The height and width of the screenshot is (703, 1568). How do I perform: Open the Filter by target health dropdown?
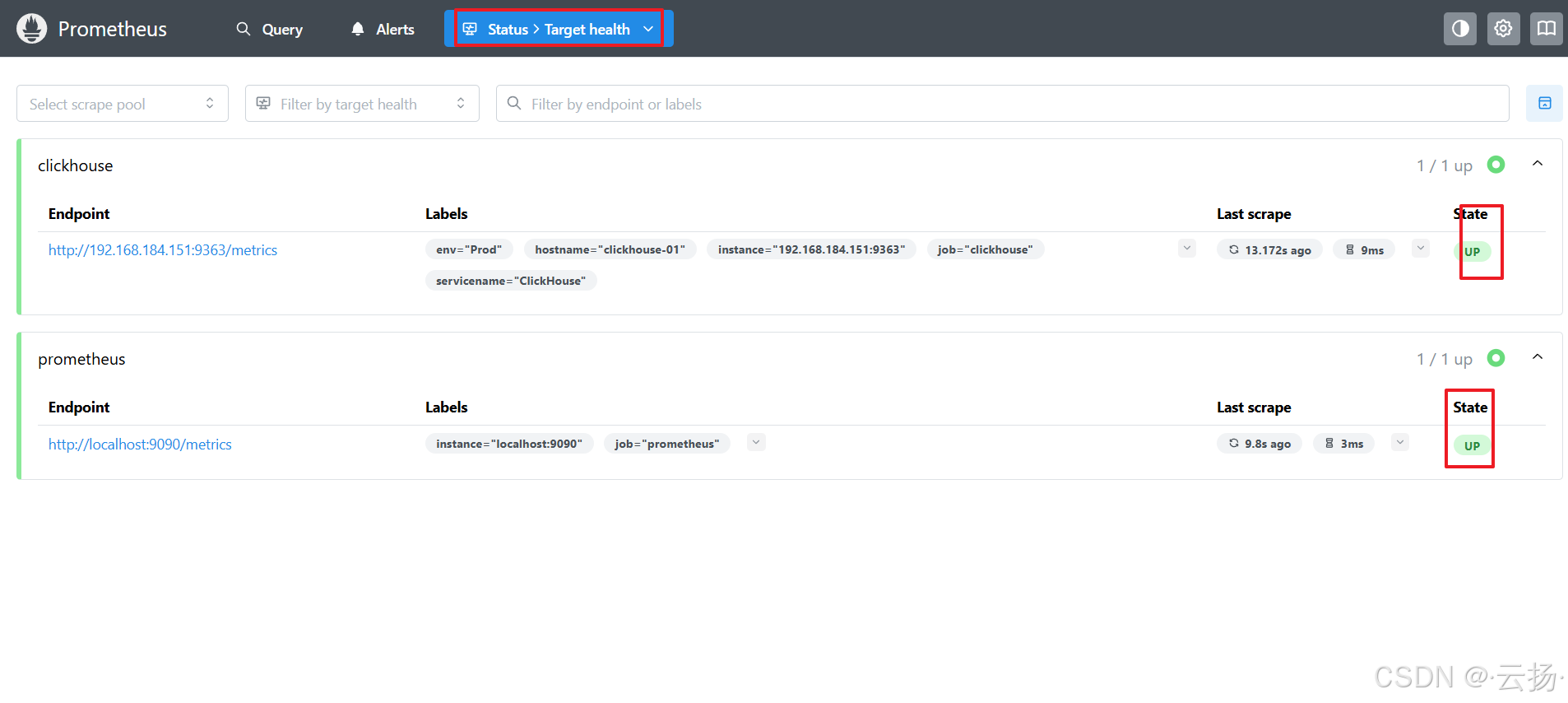pyautogui.click(x=362, y=104)
